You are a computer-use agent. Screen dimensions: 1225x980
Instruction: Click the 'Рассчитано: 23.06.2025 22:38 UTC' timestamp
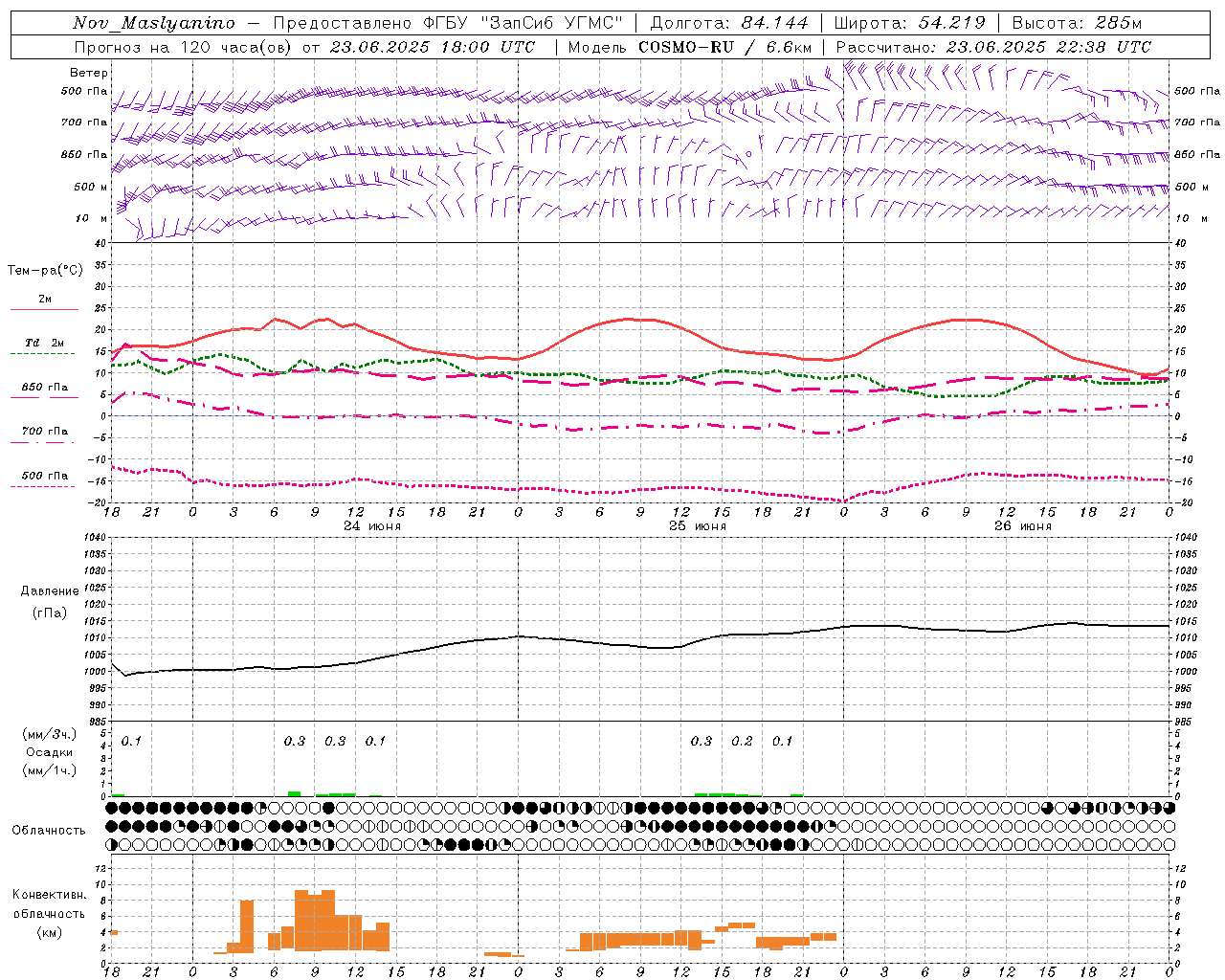pyautogui.click(x=993, y=47)
